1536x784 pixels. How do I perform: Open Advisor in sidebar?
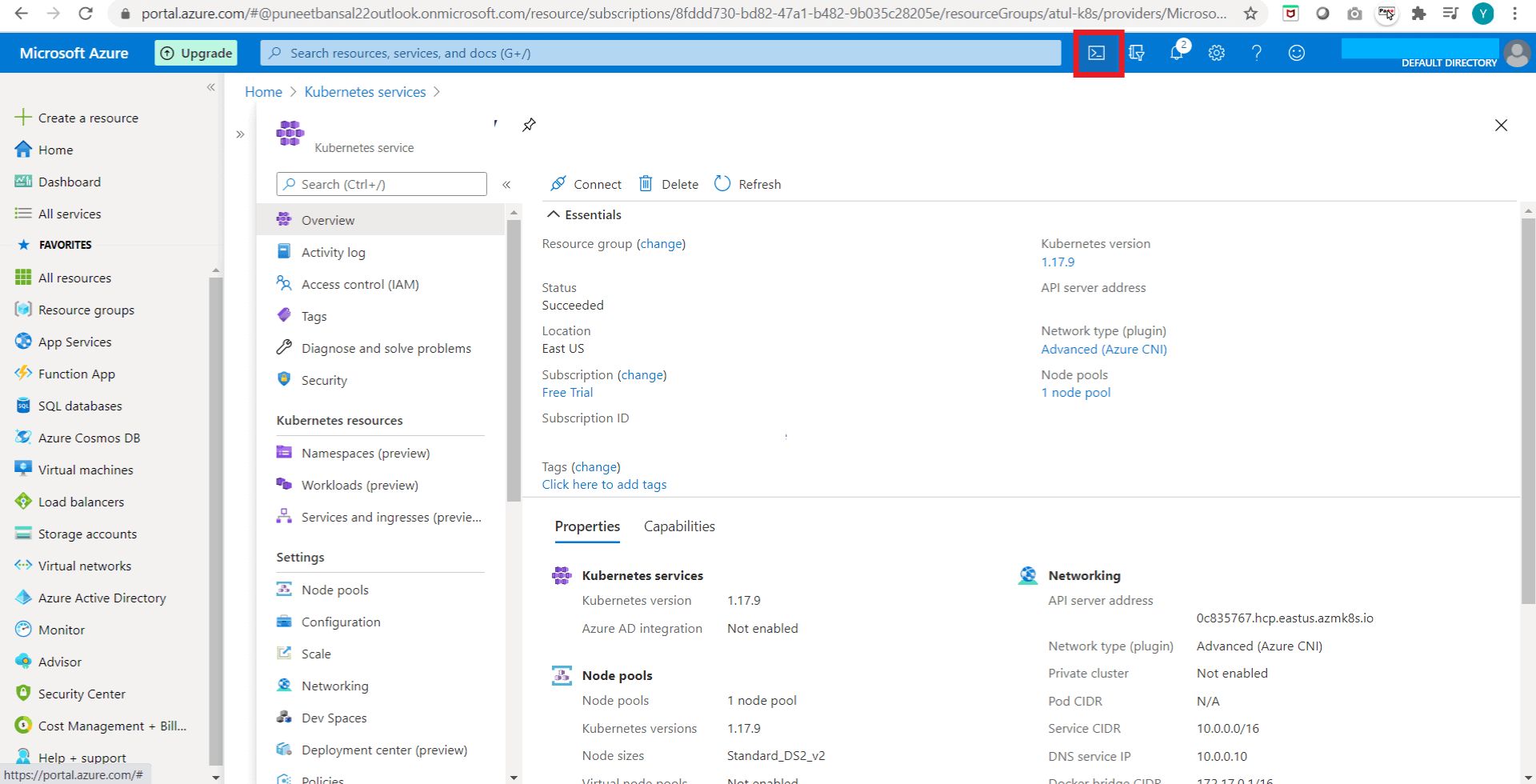tap(48, 662)
